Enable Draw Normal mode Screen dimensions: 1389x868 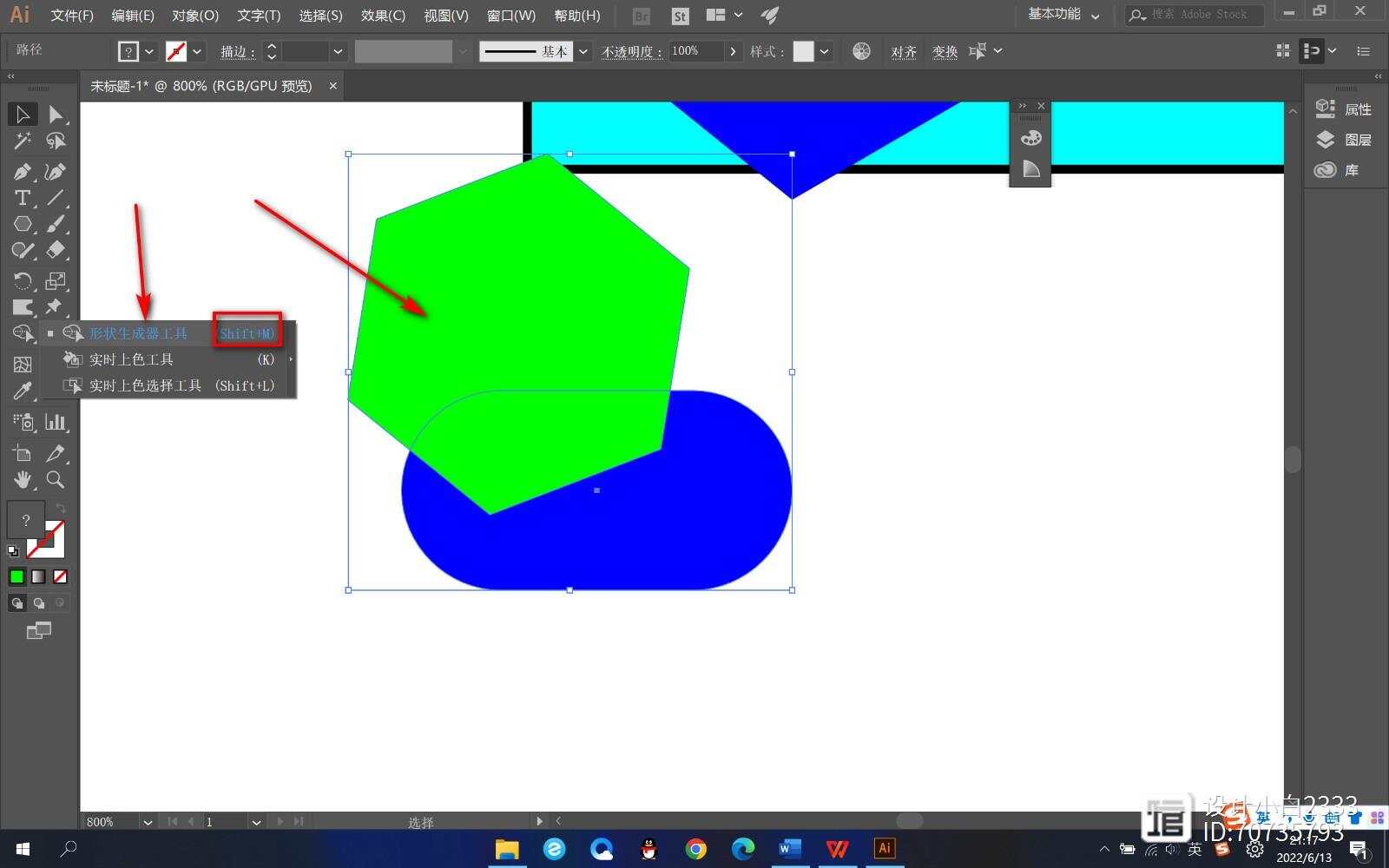16,602
